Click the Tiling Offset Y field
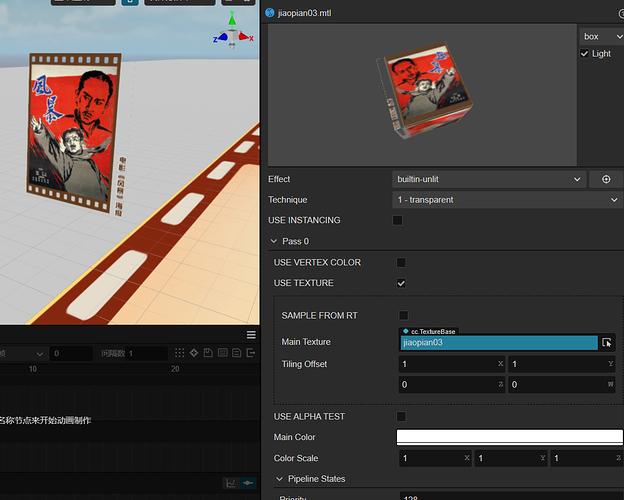 [562, 364]
